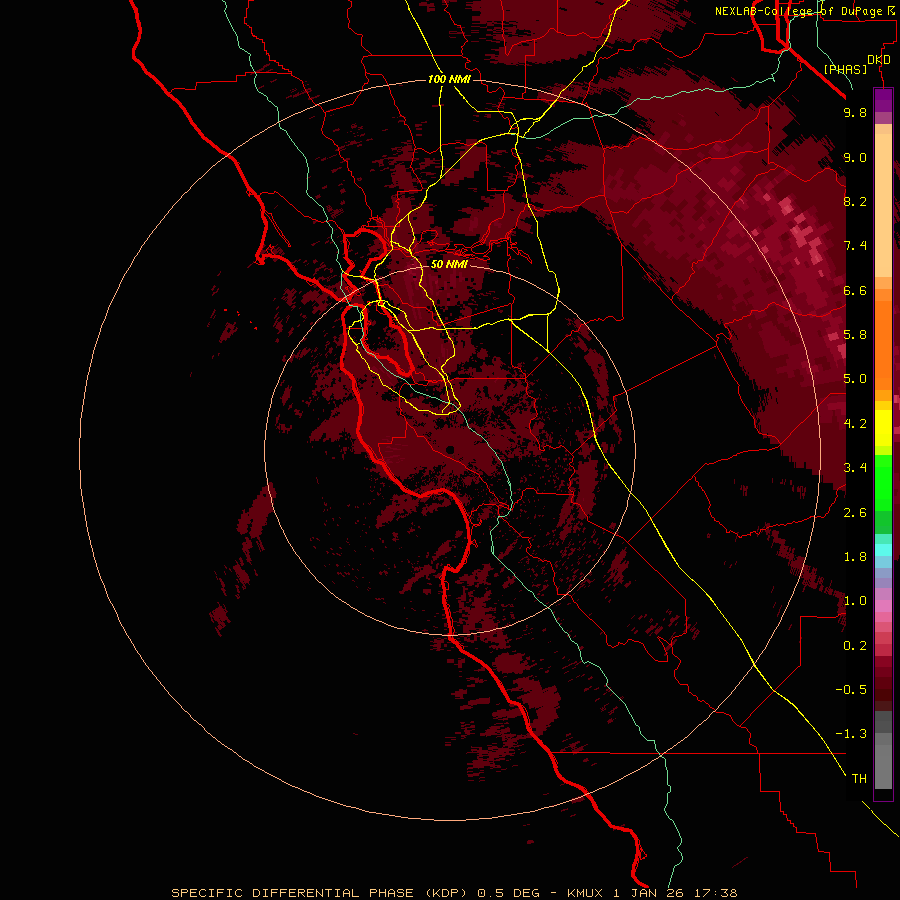Click the [PHAS] legend unit label
This screenshot has height=900, width=900.
click(x=845, y=69)
